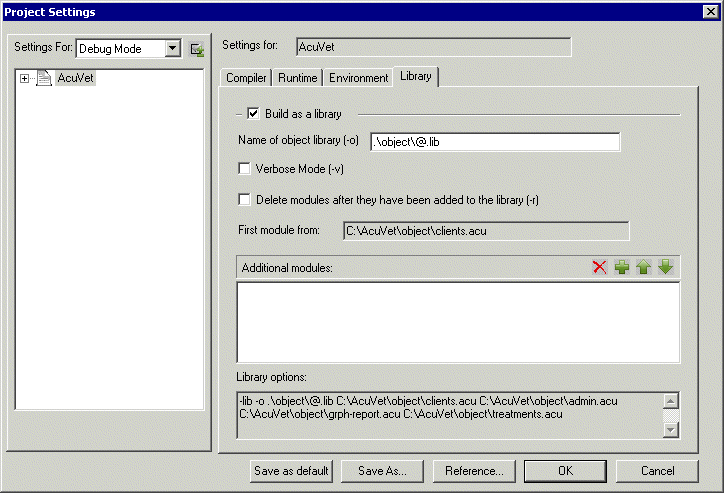Open the Environment tab
Screen dimensions: 724x493
click(x=358, y=78)
